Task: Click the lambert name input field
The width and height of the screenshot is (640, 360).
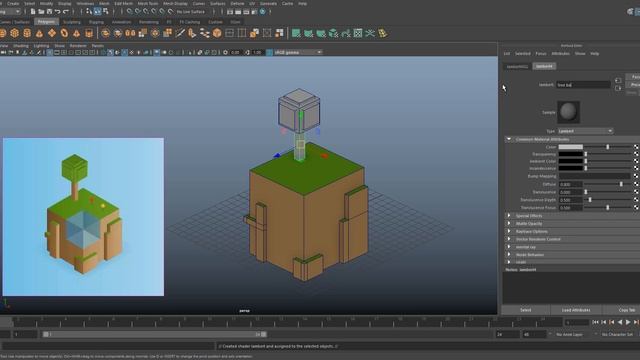Action: click(583, 84)
